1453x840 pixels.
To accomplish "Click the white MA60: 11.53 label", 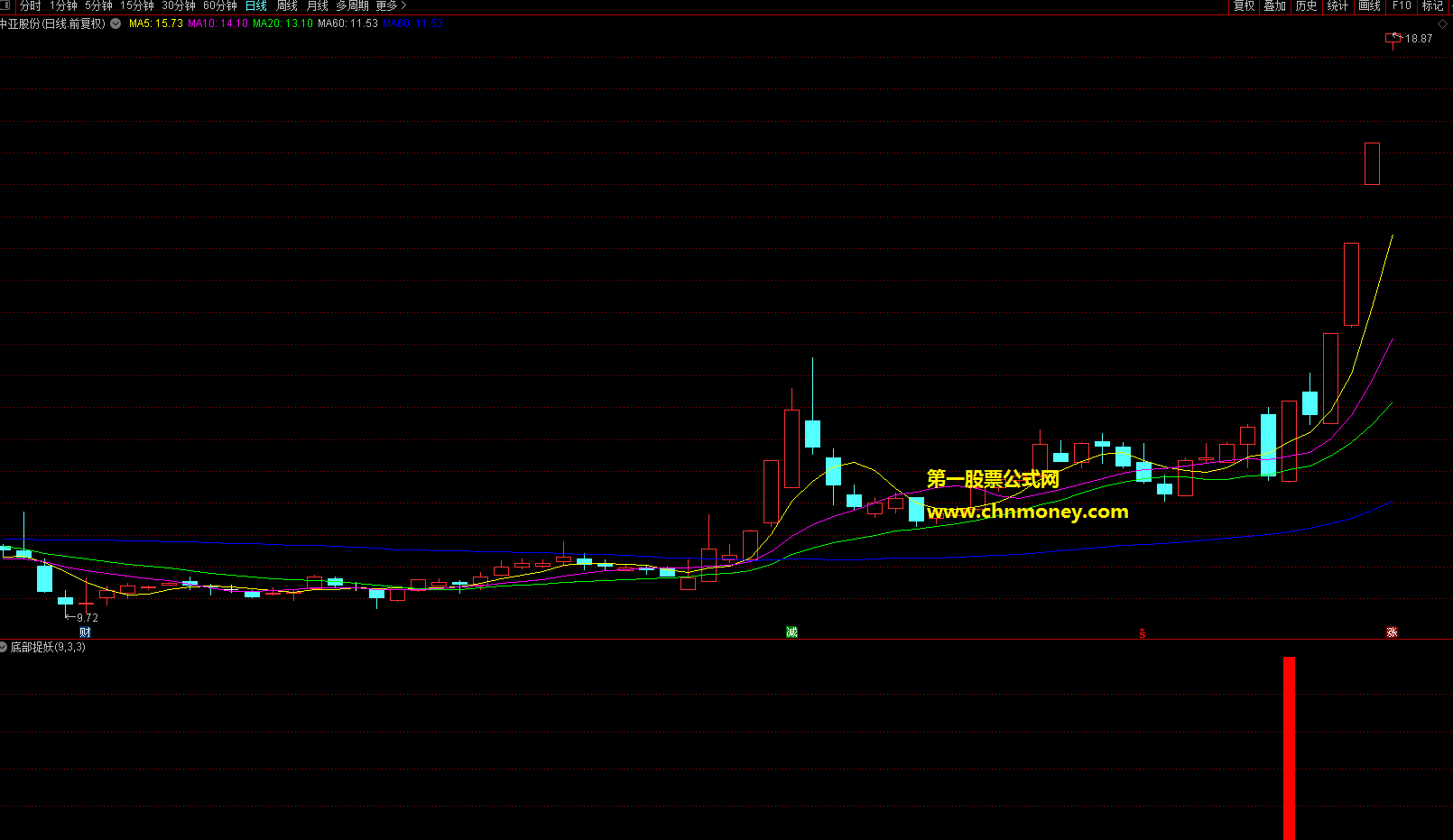I will click(x=347, y=23).
